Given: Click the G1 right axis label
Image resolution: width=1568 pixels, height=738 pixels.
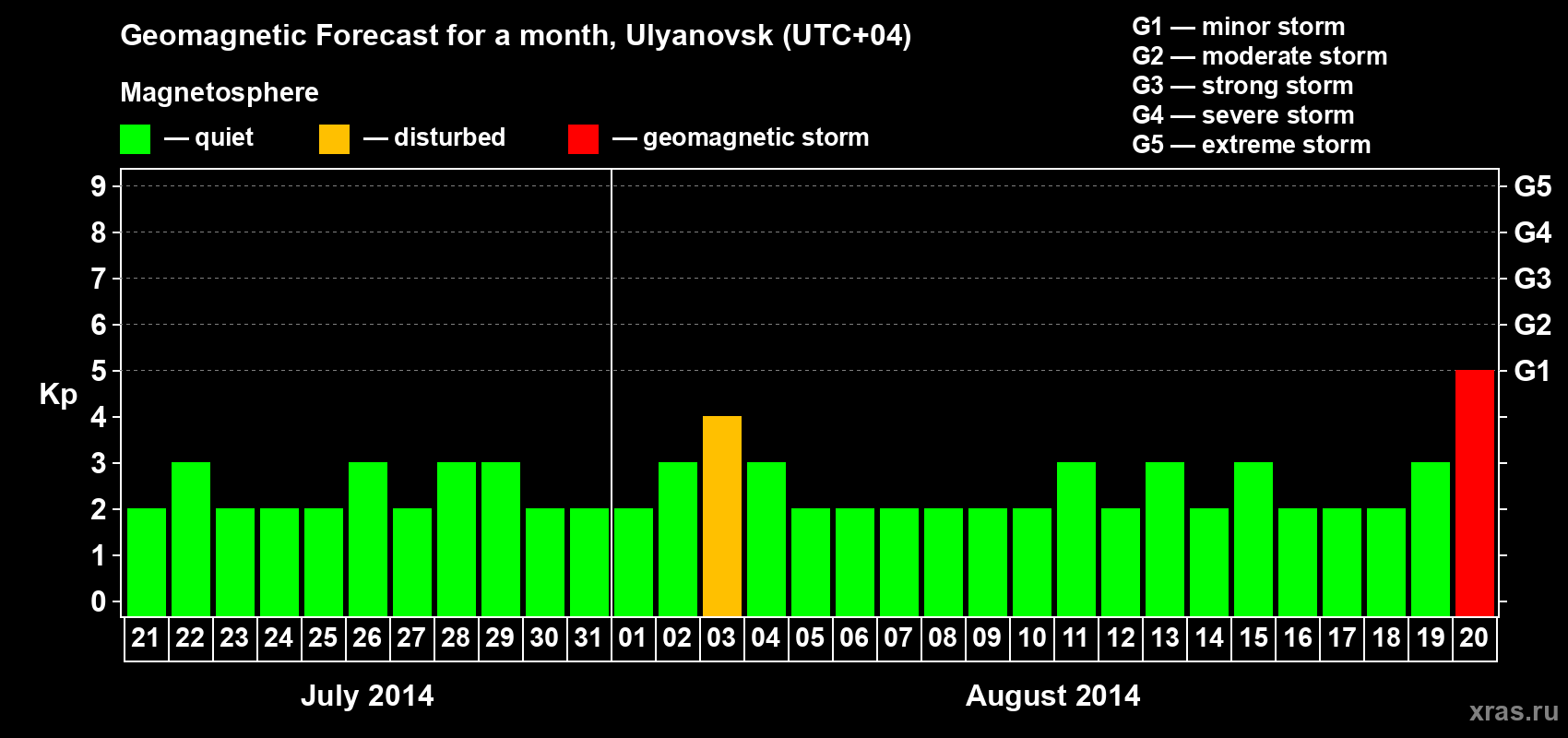Looking at the screenshot, I should tap(1532, 371).
